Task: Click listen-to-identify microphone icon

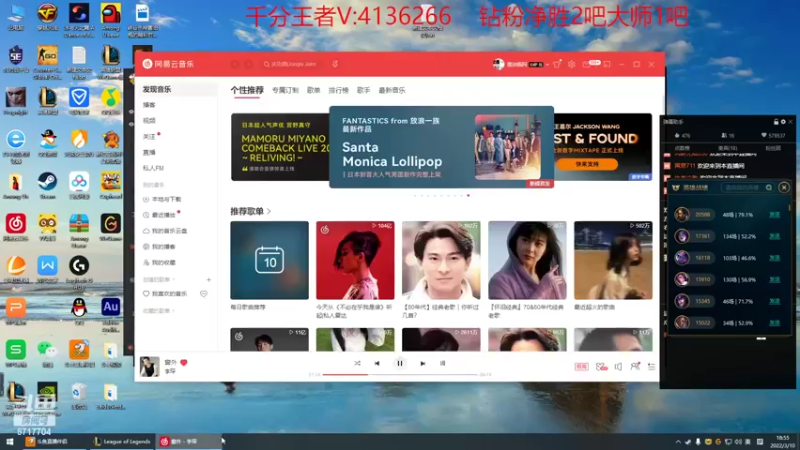Action: click(x=335, y=64)
